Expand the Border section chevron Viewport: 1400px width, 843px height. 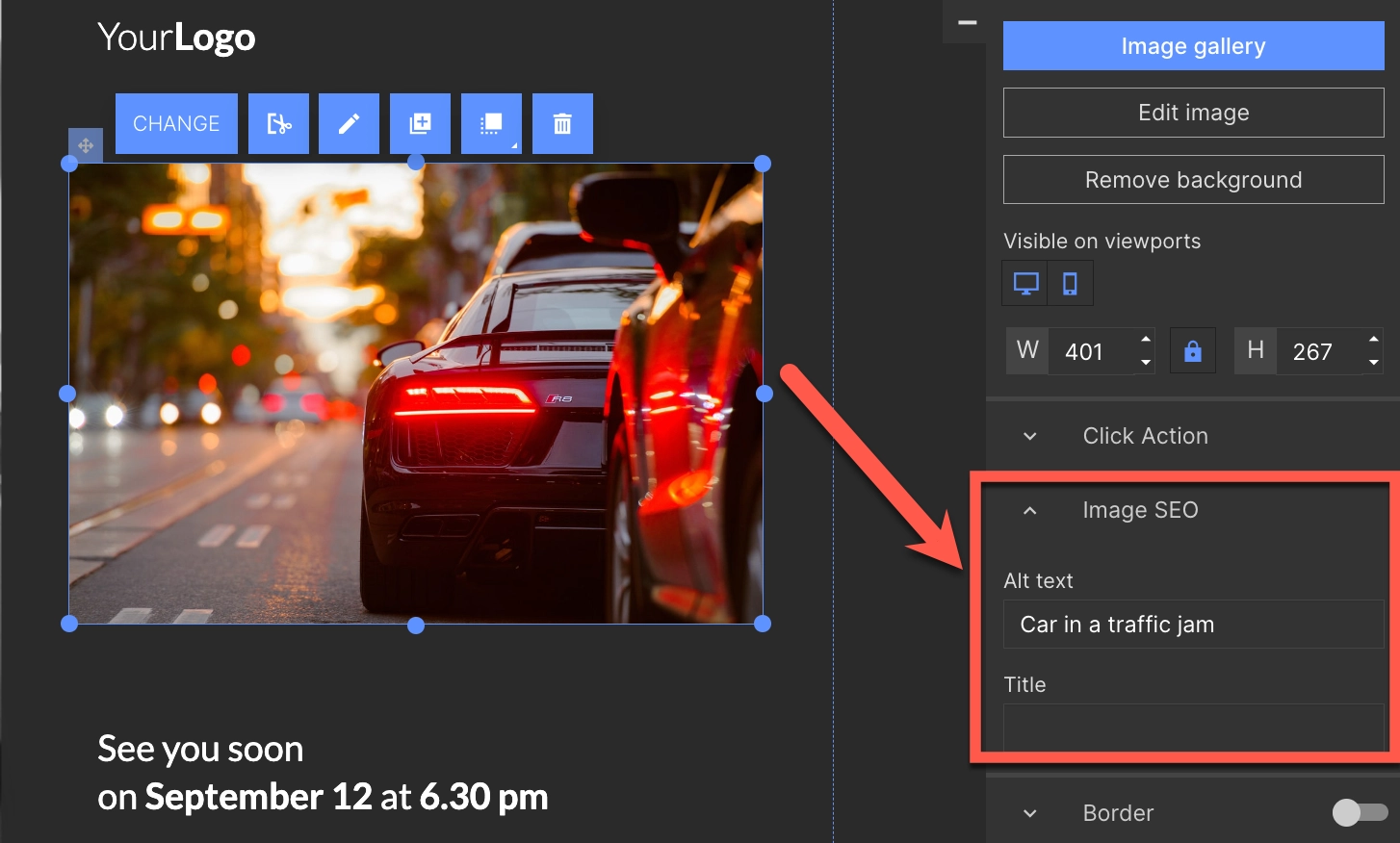pyautogui.click(x=1030, y=813)
